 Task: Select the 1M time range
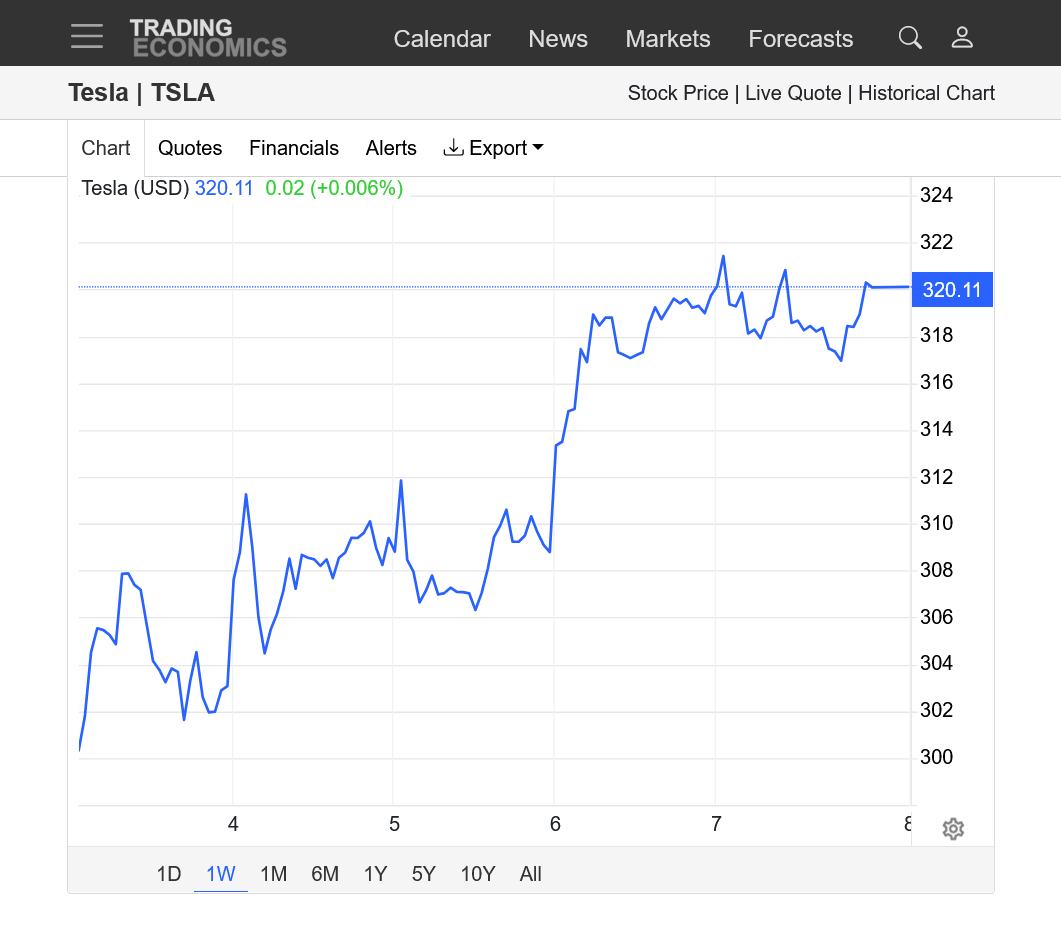273,874
